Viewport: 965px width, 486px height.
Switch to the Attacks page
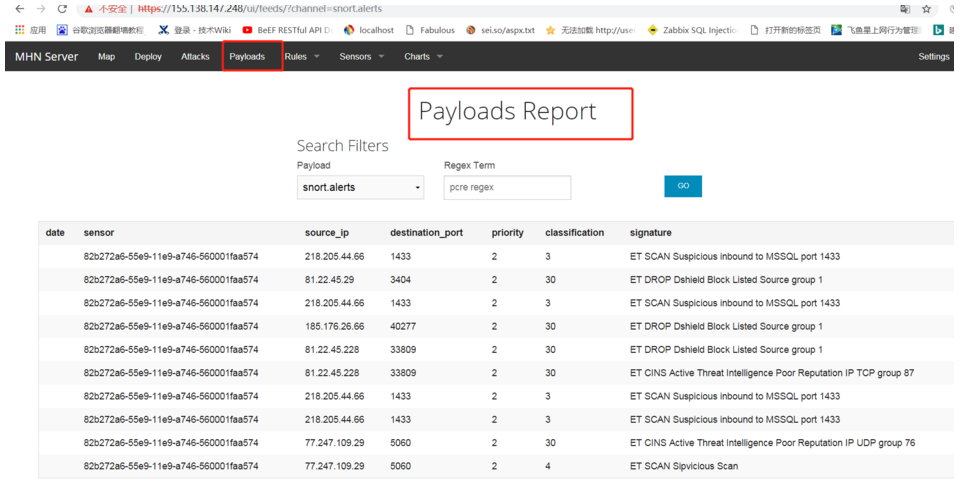(195, 57)
